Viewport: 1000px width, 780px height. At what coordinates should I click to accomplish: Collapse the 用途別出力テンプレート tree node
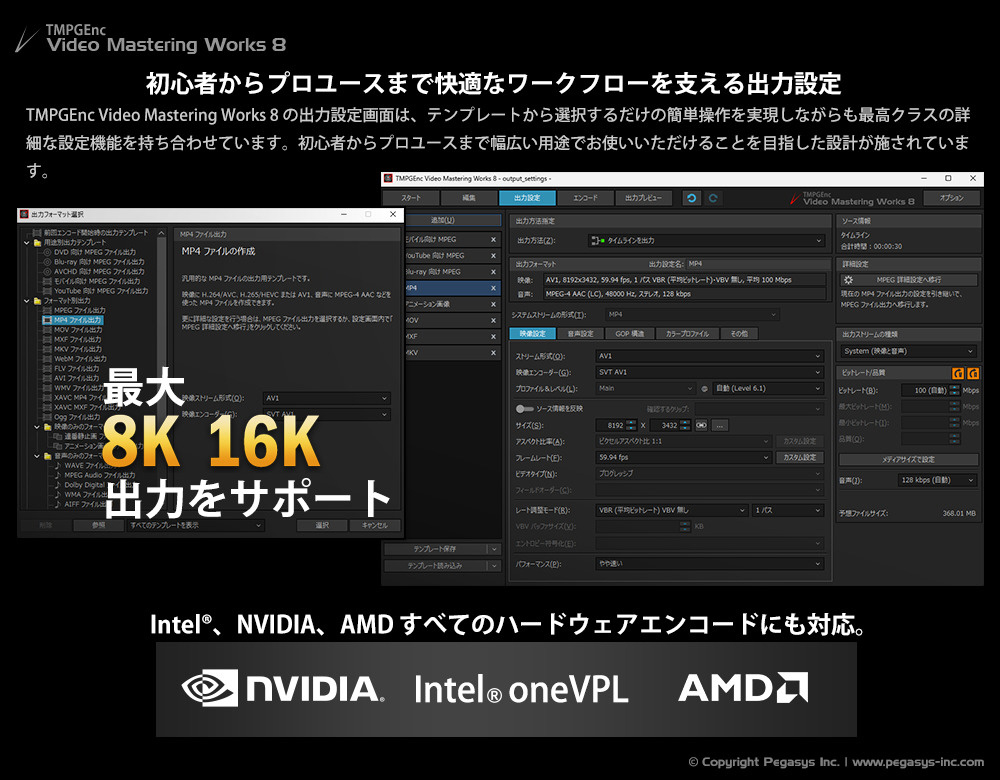pyautogui.click(x=27, y=242)
